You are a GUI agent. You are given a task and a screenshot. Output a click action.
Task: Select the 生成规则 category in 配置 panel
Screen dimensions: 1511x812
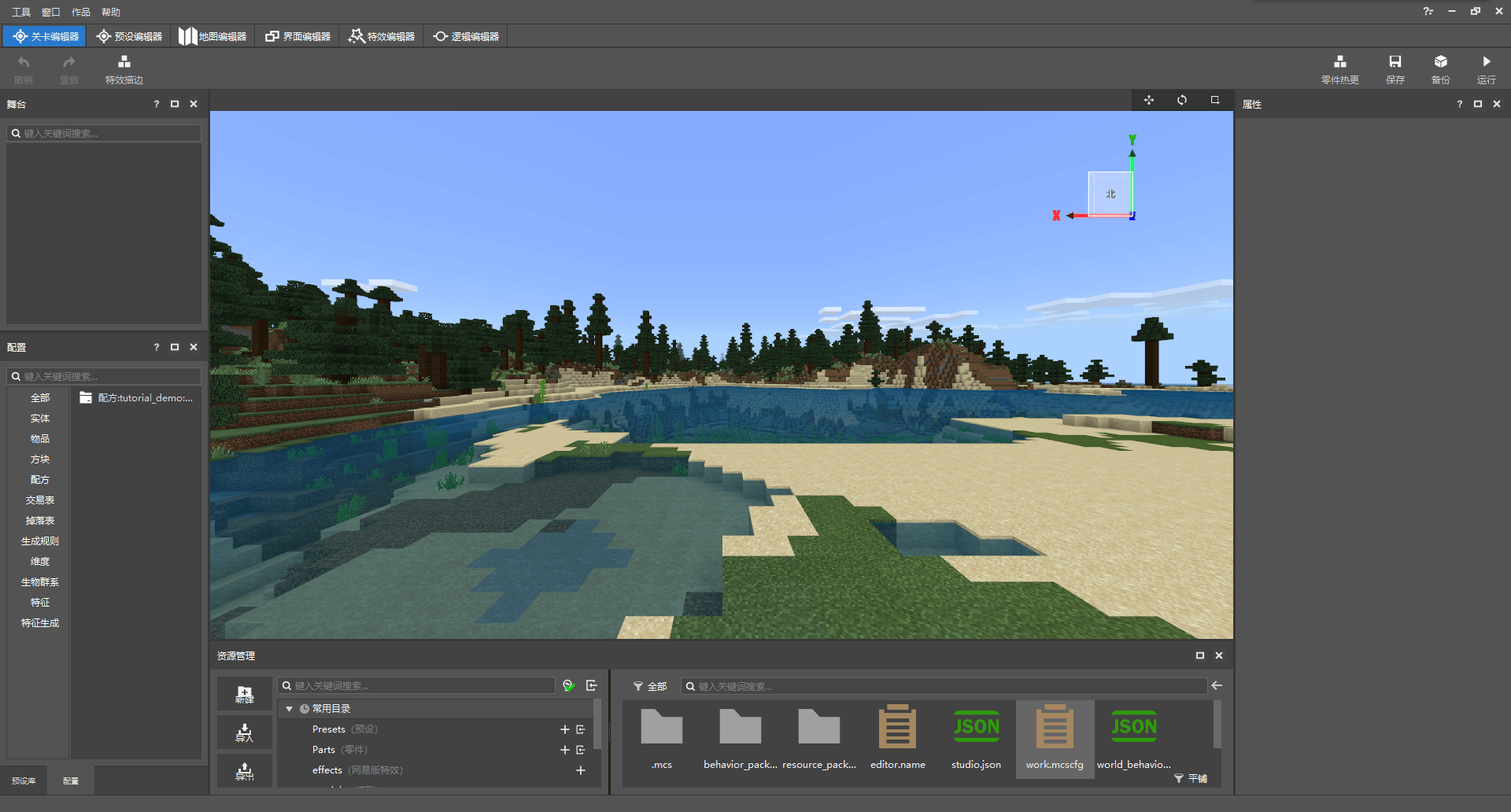(40, 541)
